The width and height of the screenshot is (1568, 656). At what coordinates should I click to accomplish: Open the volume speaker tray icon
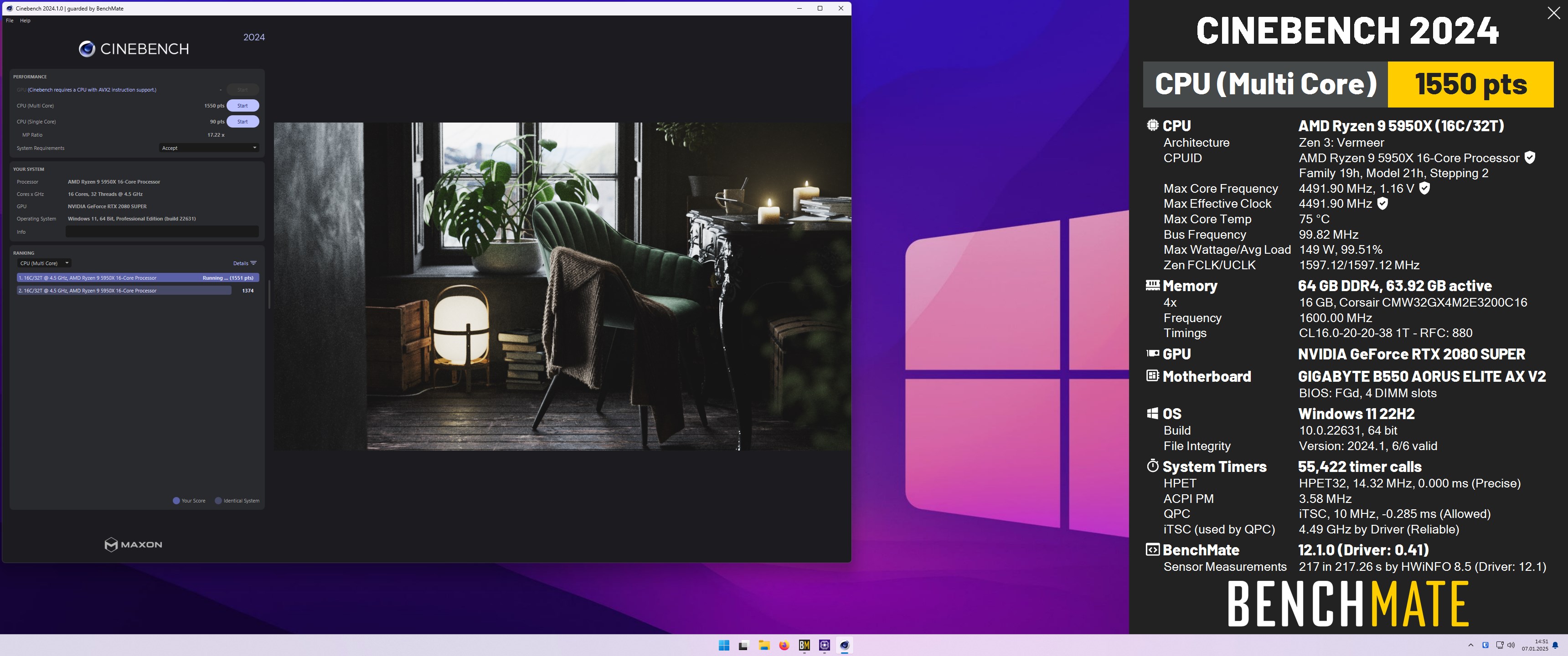pyautogui.click(x=1511, y=645)
